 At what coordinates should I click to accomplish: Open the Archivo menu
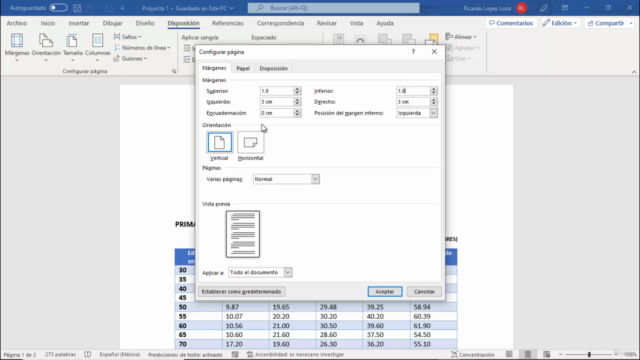(x=17, y=23)
